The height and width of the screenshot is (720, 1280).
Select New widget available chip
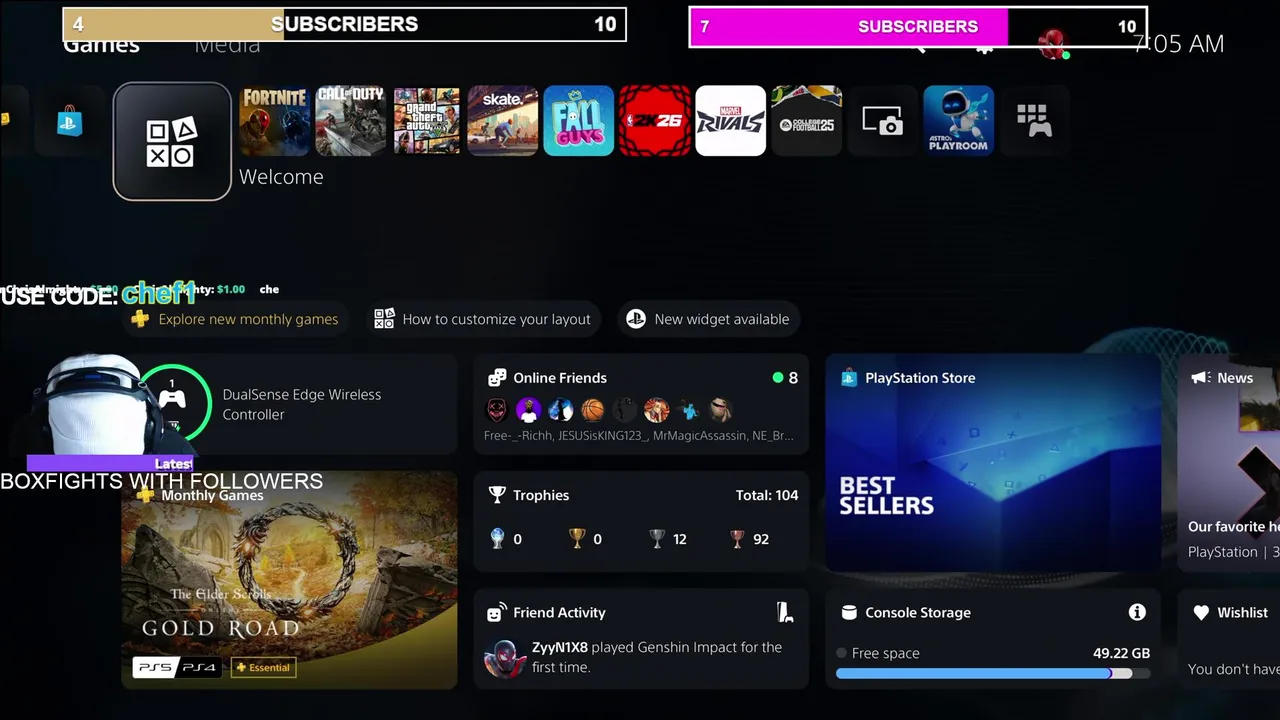tap(708, 319)
